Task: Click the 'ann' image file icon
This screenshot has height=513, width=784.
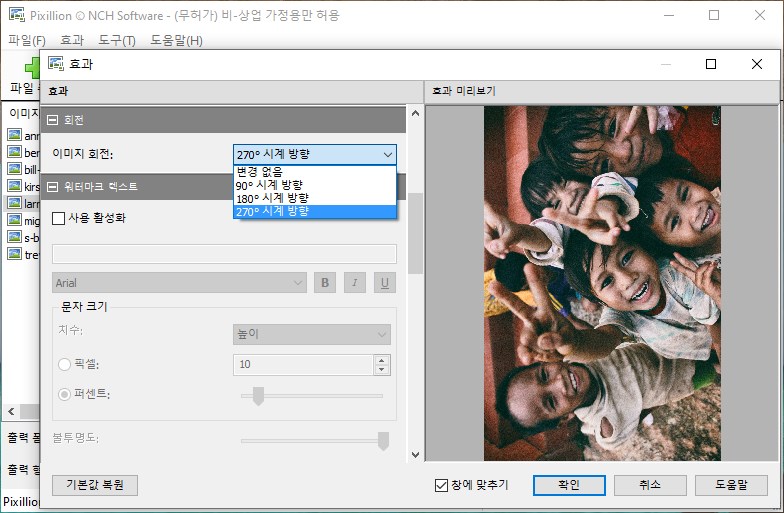Action: pyautogui.click(x=14, y=135)
